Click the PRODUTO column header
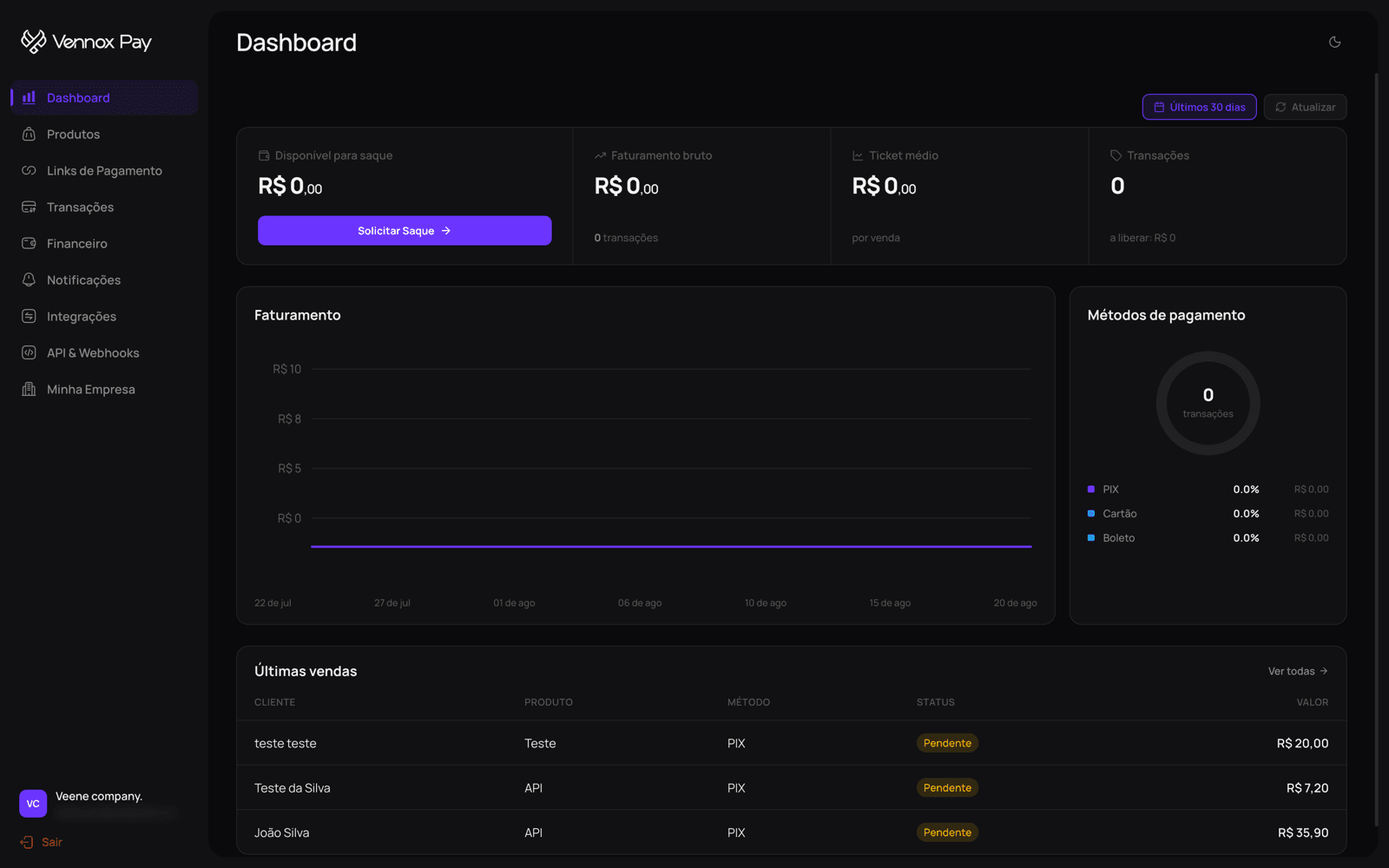The height and width of the screenshot is (868, 1389). pyautogui.click(x=549, y=702)
